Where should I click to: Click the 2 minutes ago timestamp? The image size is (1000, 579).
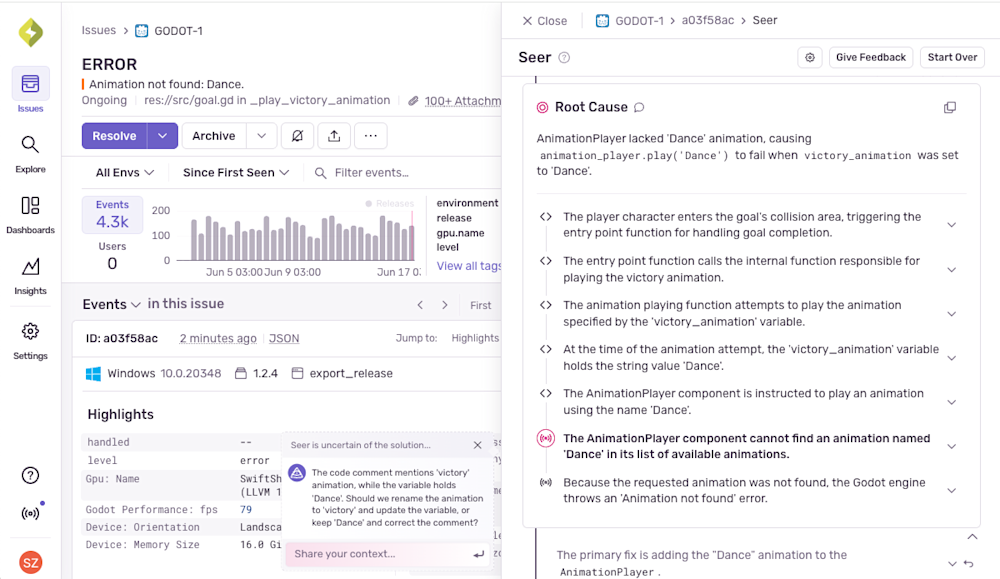point(218,338)
